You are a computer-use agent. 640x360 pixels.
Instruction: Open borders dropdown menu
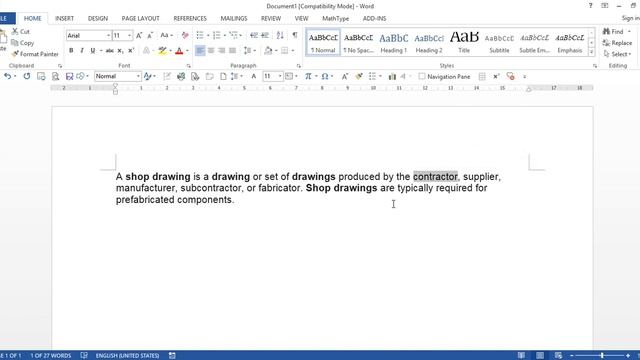pos(293,51)
